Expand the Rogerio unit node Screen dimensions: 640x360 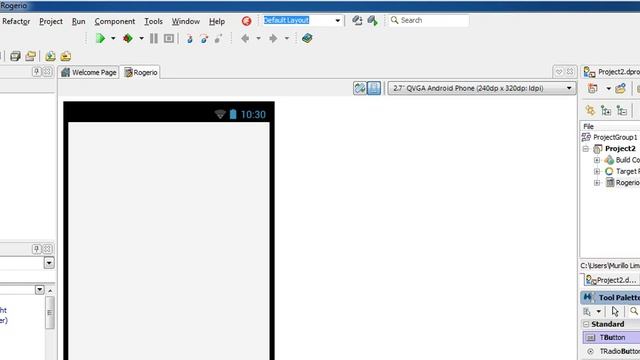[x=597, y=183]
